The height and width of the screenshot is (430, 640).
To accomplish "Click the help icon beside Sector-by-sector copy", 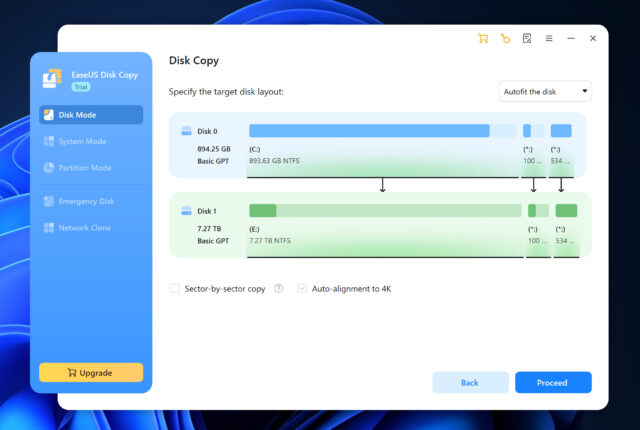I will pos(278,288).
